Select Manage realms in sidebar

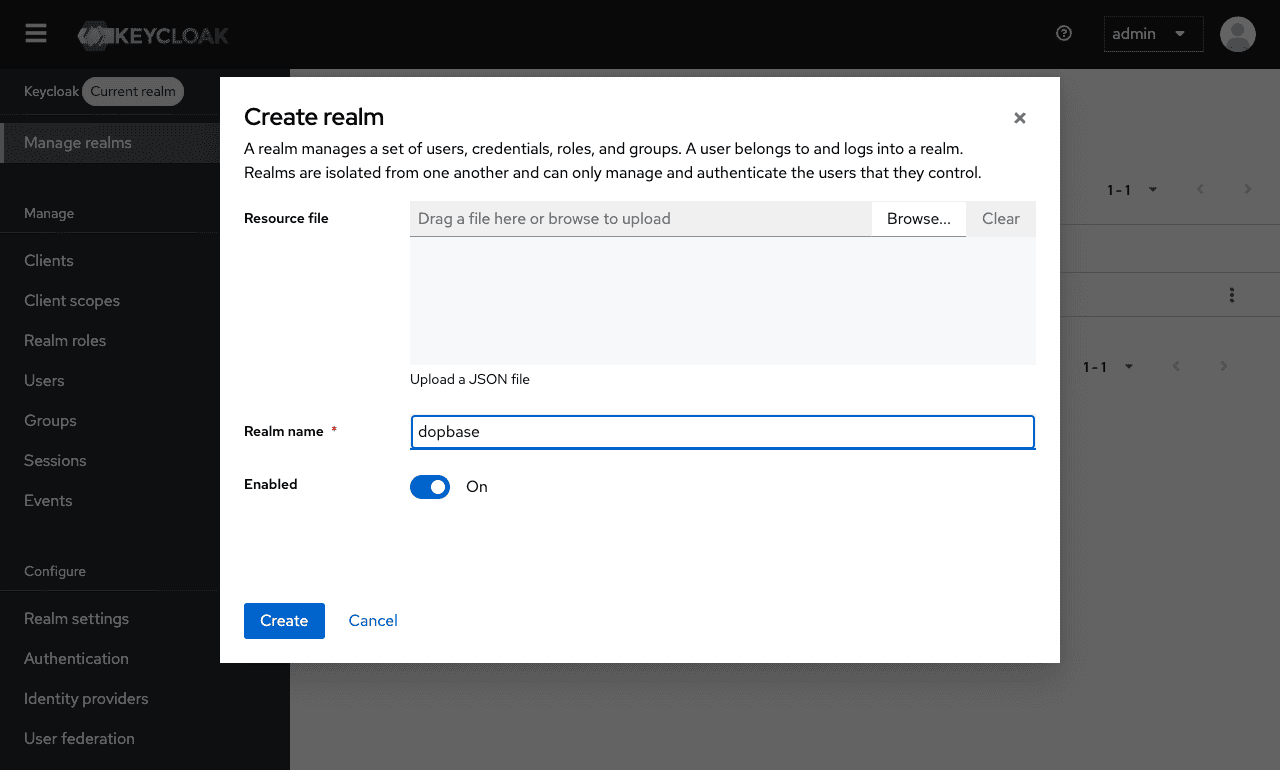(x=110, y=143)
